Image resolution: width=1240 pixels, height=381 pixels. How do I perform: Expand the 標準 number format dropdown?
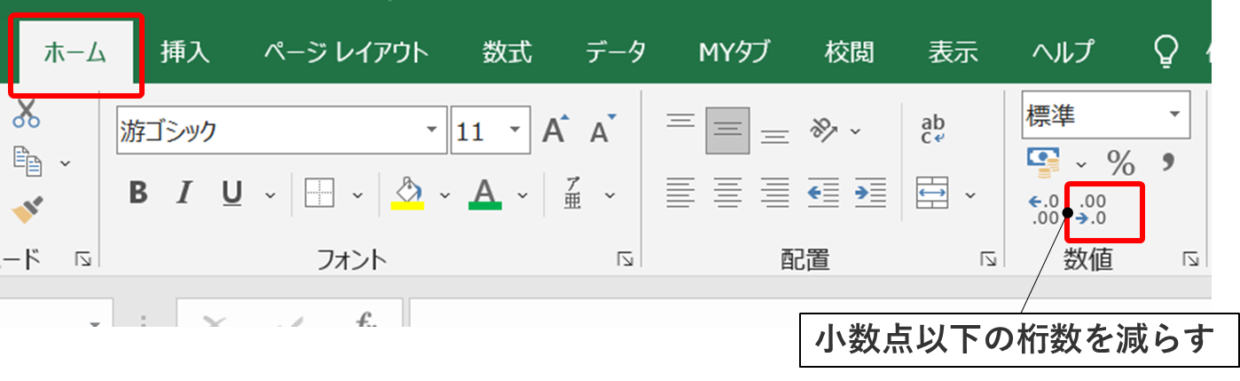point(1175,116)
